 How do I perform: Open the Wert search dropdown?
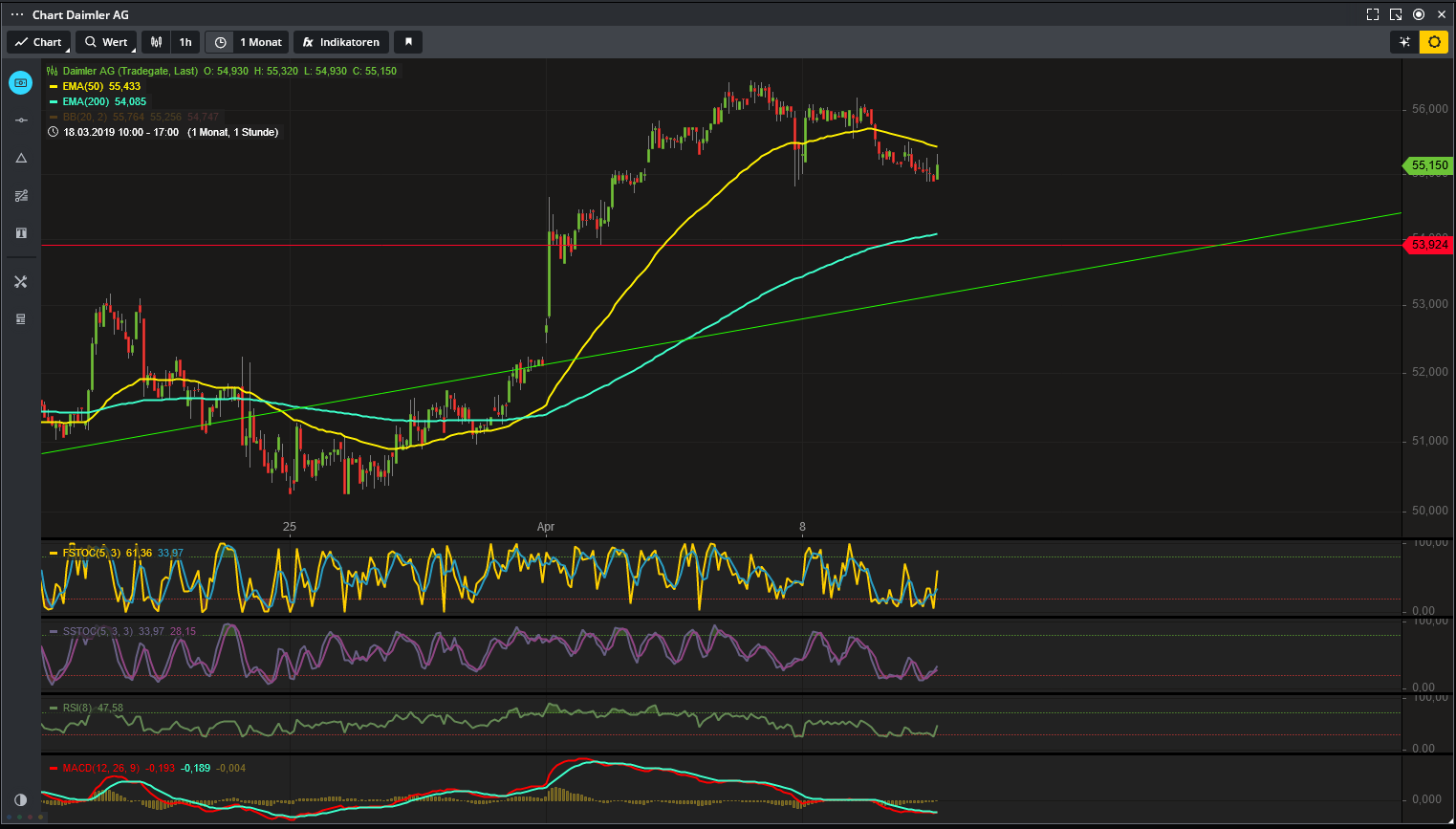tap(106, 42)
